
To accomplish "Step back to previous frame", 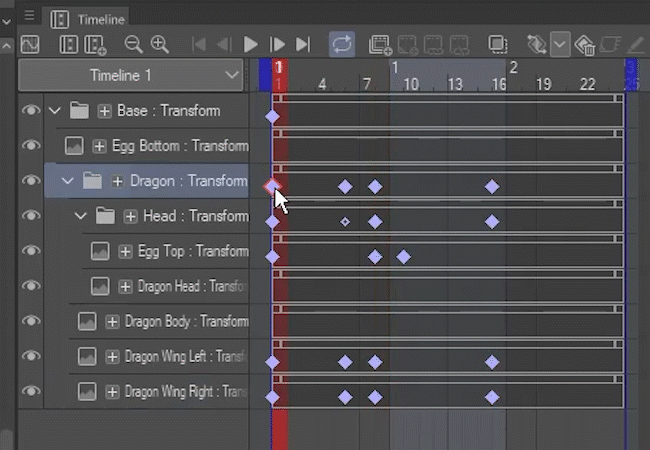I will 224,44.
